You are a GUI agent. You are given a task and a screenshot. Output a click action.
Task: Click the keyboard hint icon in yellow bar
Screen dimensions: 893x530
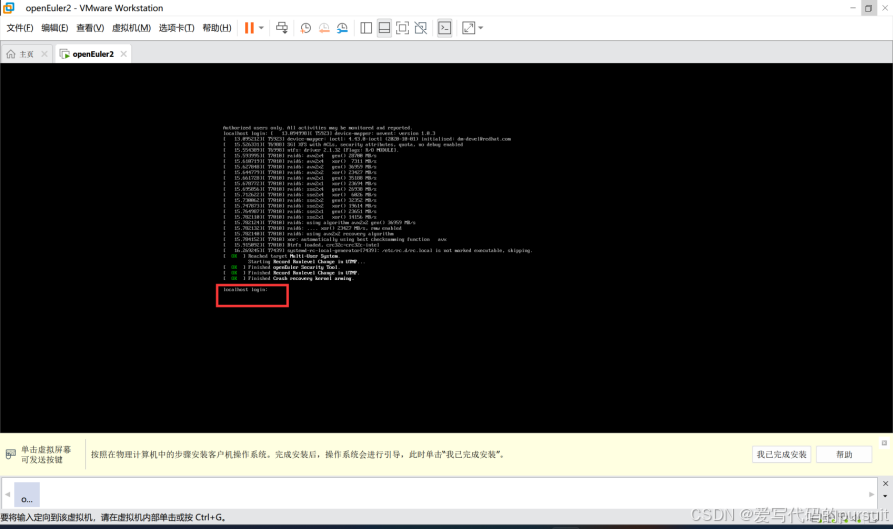click(10, 454)
